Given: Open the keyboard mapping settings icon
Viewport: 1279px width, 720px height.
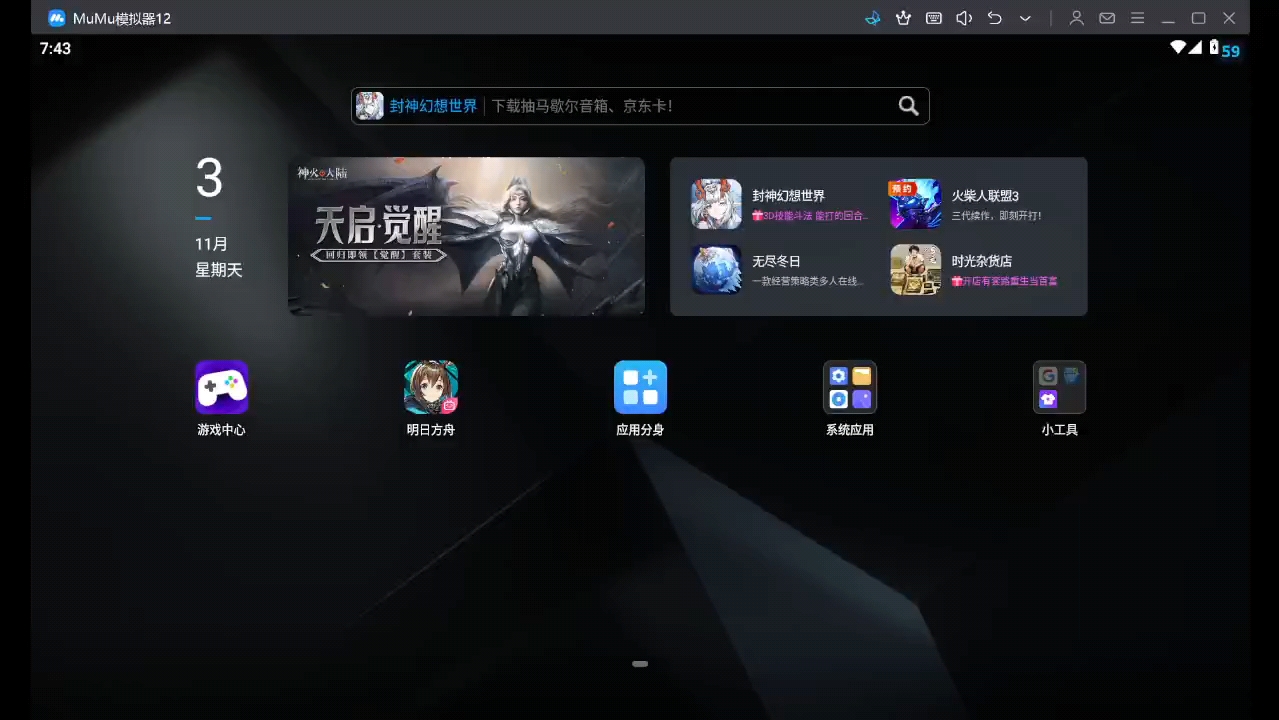Looking at the screenshot, I should tap(933, 18).
